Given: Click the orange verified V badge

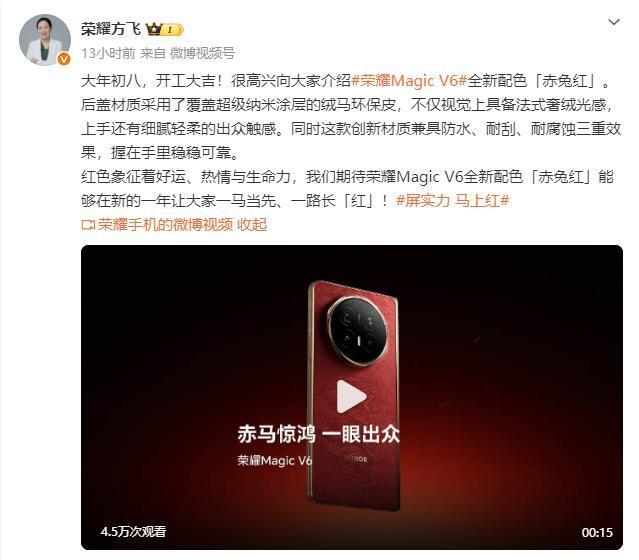Looking at the screenshot, I should (64, 59).
